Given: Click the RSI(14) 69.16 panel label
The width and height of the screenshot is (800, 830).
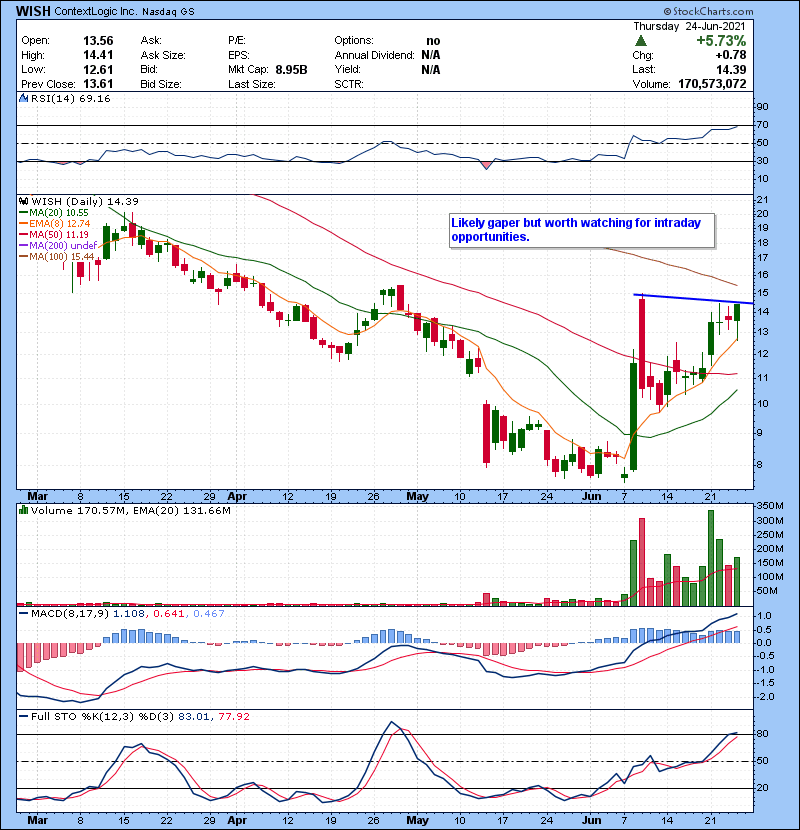Looking at the screenshot, I should click(x=70, y=98).
